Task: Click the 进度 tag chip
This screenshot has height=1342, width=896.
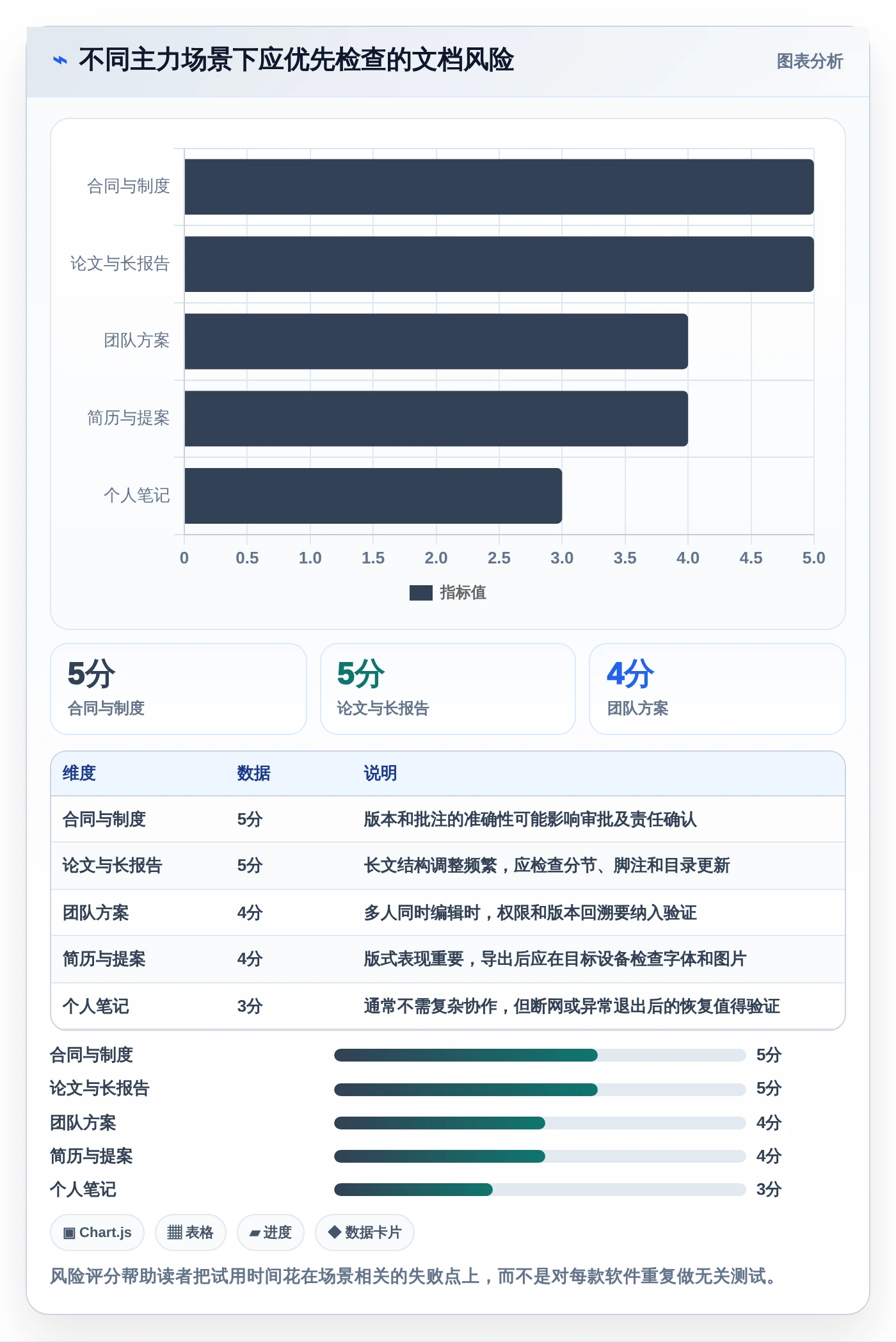Action: coord(271,1233)
